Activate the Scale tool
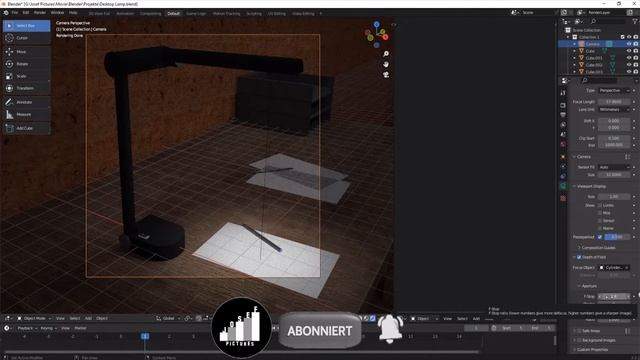Image resolution: width=640 pixels, height=360 pixels. (x=27, y=76)
